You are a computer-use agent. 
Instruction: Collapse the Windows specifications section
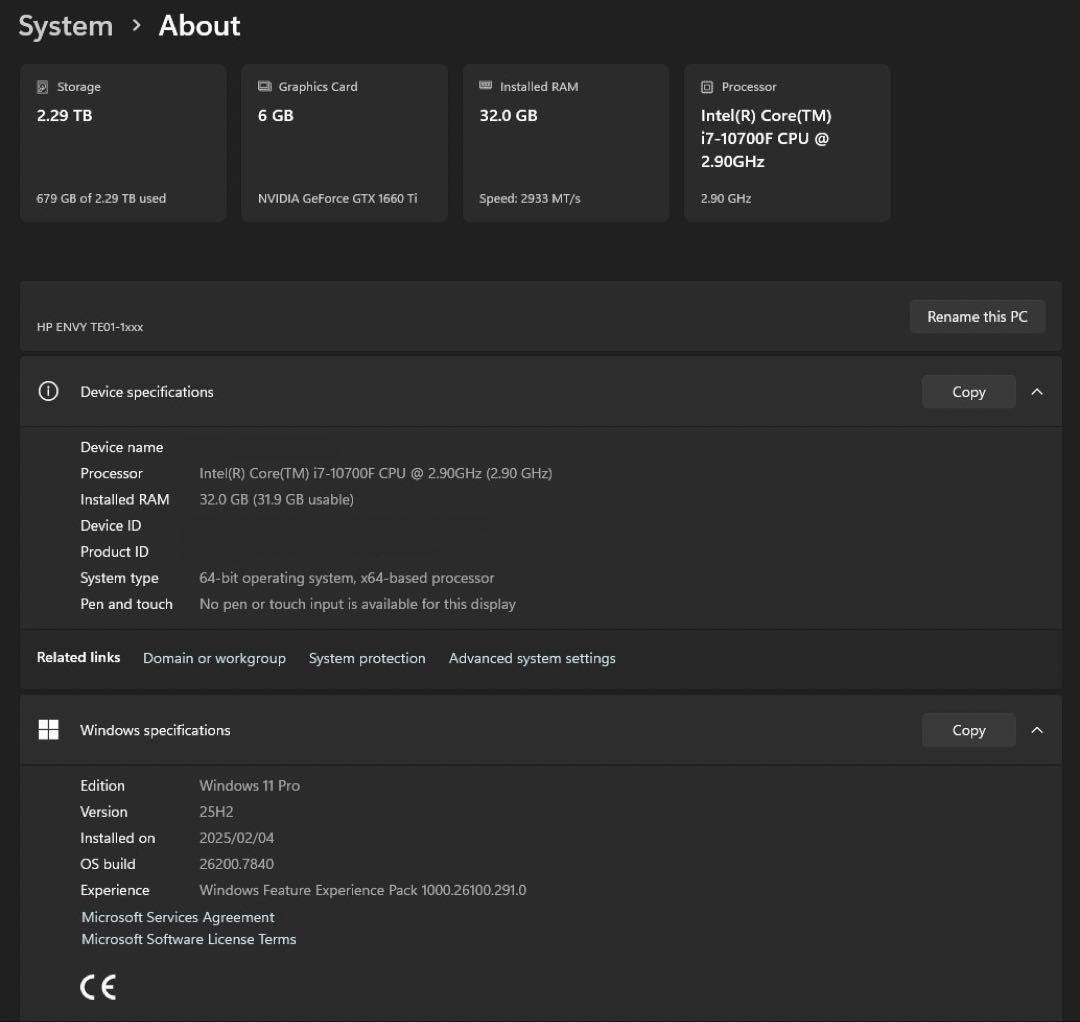[x=1037, y=729]
